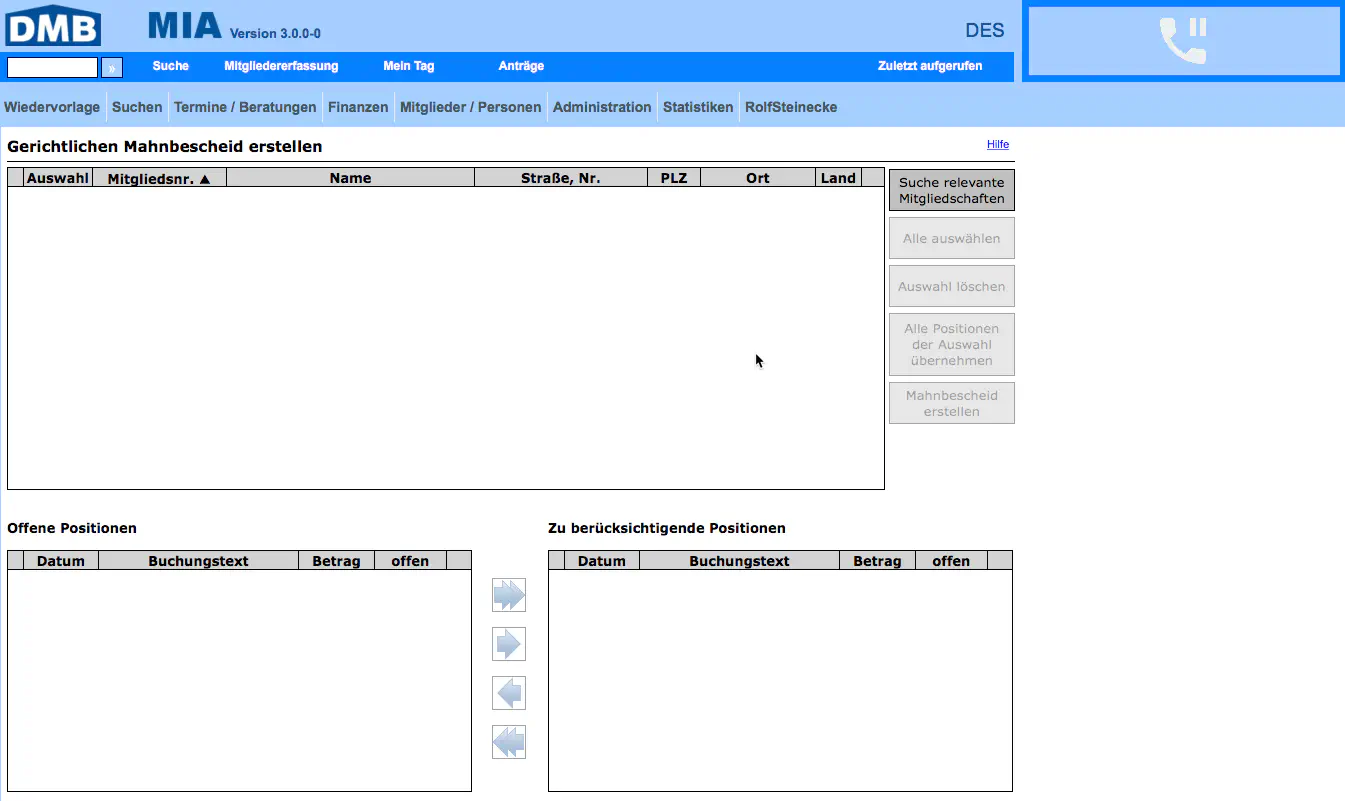This screenshot has width=1345, height=801.
Task: Open the Statistiken menu
Action: [698, 107]
